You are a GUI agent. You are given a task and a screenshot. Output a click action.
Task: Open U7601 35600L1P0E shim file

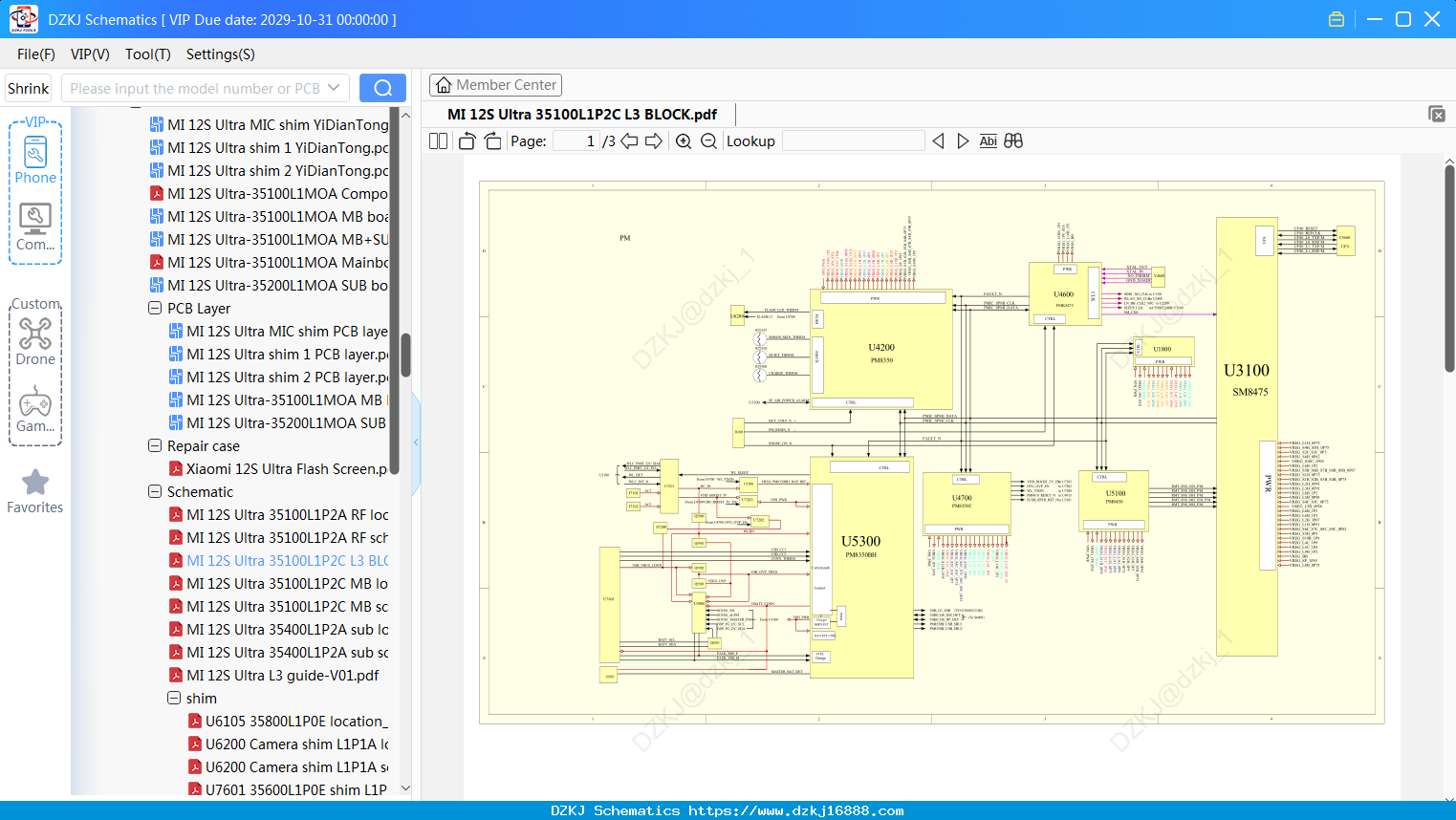[x=289, y=789]
